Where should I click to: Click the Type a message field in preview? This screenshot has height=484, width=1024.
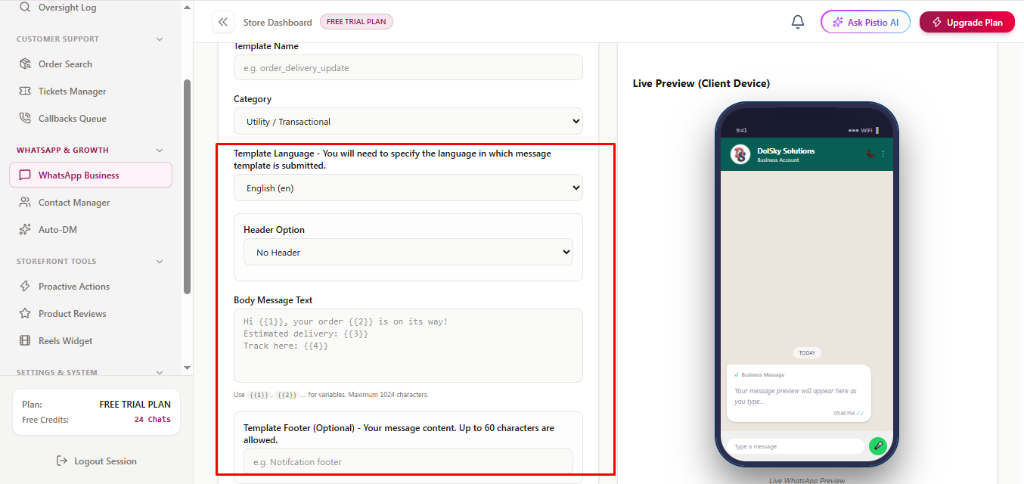coord(795,446)
